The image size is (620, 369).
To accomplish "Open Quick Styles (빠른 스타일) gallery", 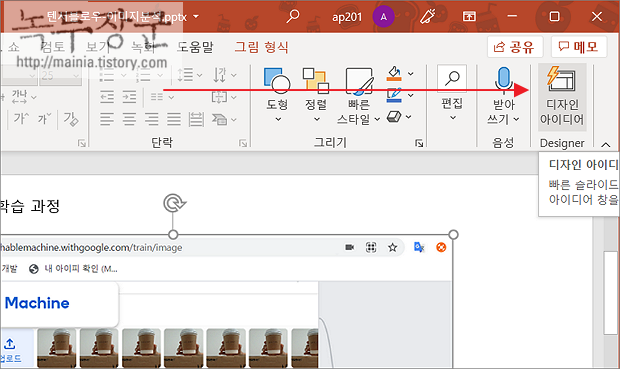I will [x=359, y=96].
